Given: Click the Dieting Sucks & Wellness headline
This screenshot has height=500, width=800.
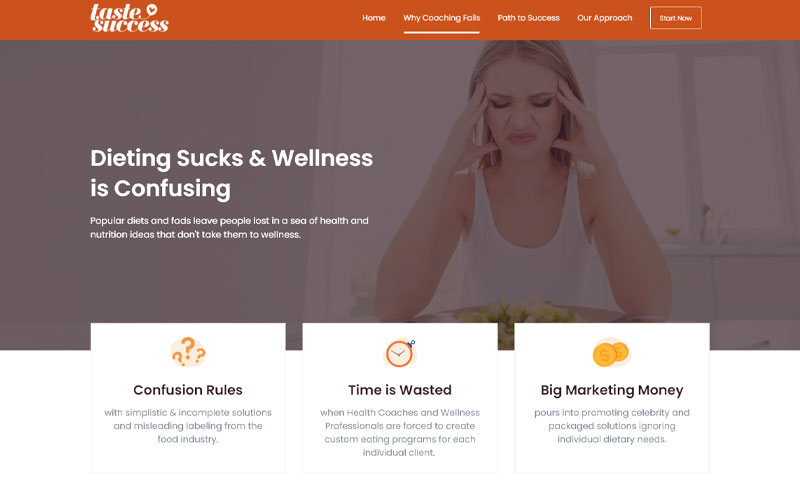Looking at the screenshot, I should pyautogui.click(x=232, y=173).
